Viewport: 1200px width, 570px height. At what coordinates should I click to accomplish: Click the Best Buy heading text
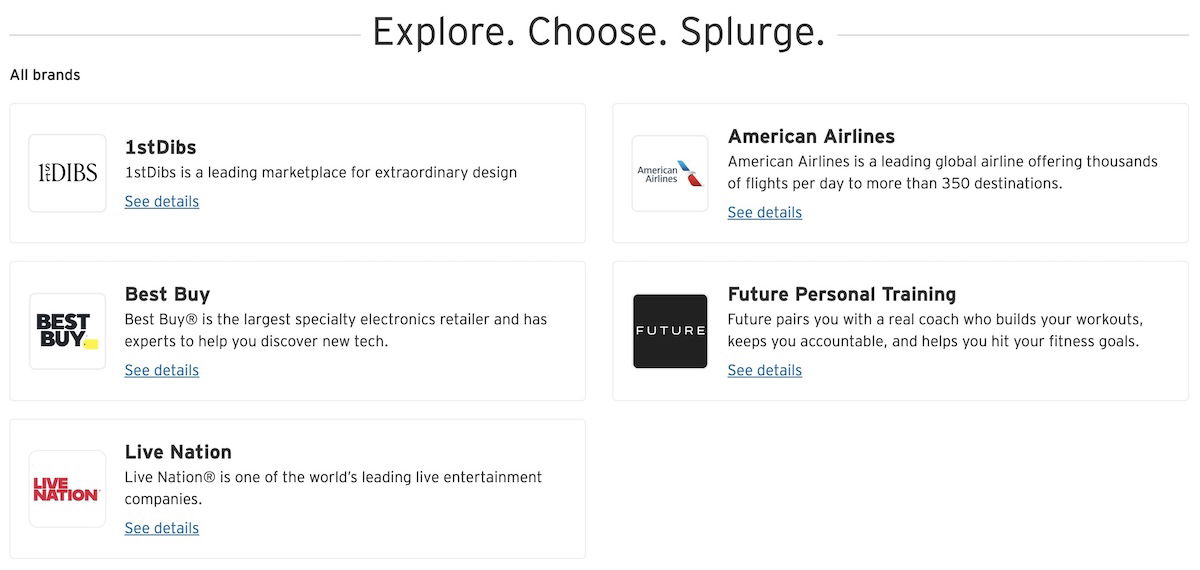click(x=167, y=295)
